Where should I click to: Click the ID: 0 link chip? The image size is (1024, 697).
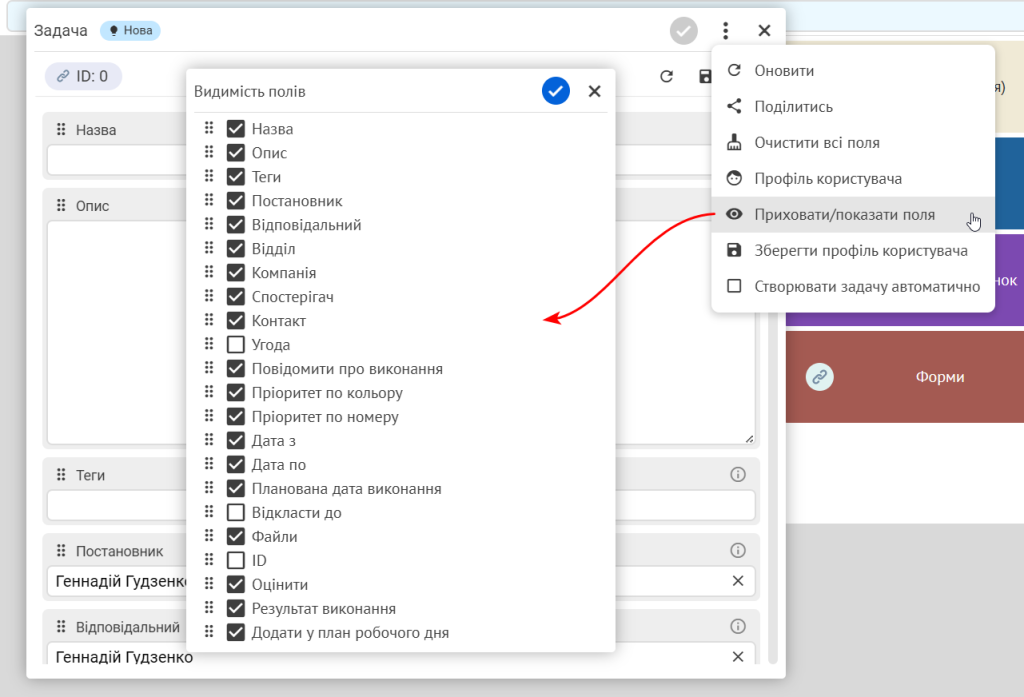(x=83, y=76)
